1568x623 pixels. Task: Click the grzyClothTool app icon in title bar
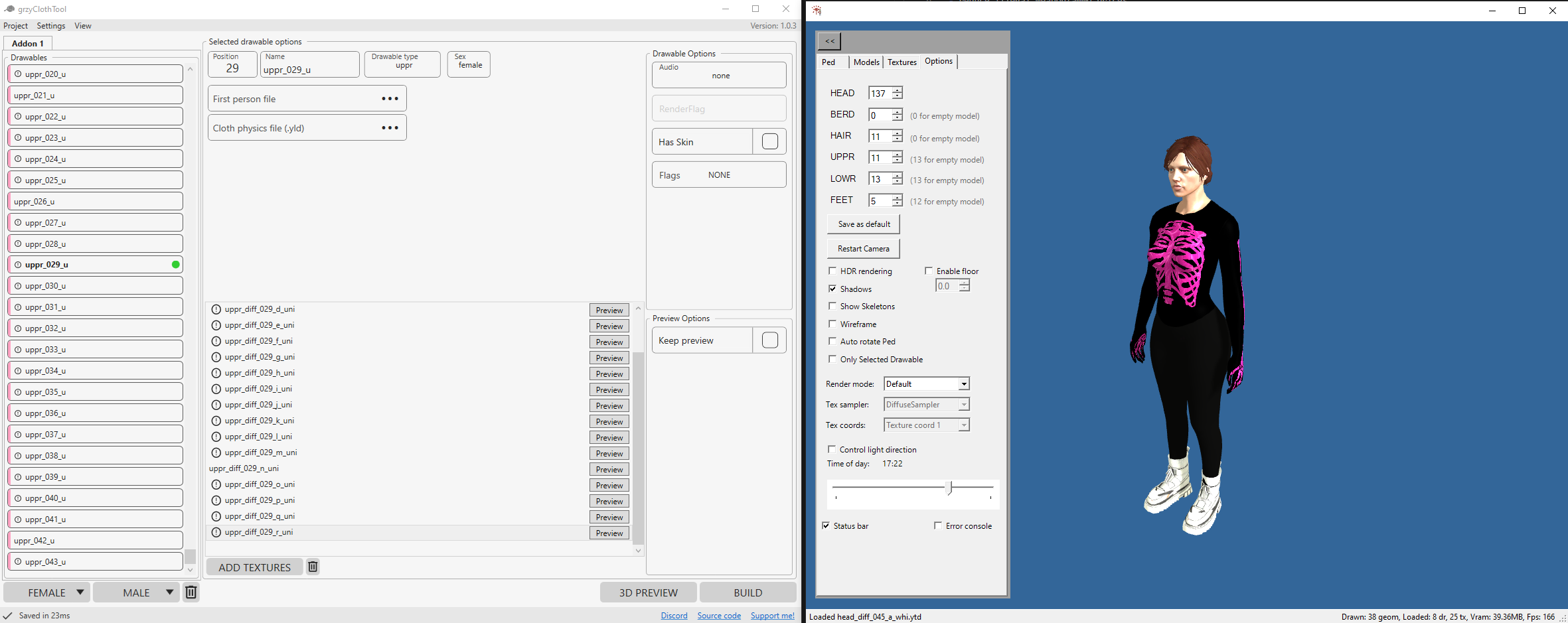pyautogui.click(x=9, y=9)
